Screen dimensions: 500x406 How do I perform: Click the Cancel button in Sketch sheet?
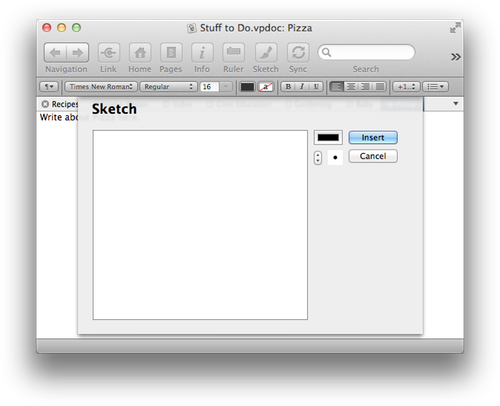tap(373, 156)
